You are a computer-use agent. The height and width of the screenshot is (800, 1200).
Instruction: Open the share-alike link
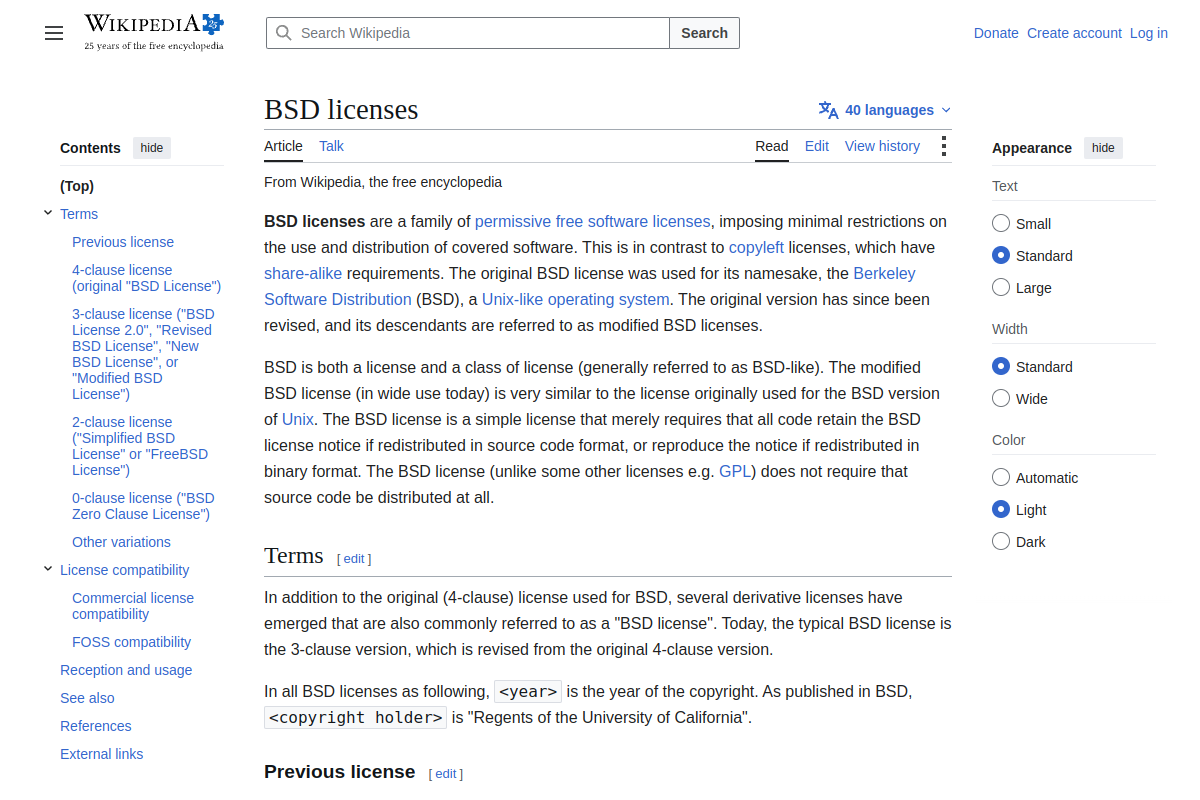pos(303,273)
